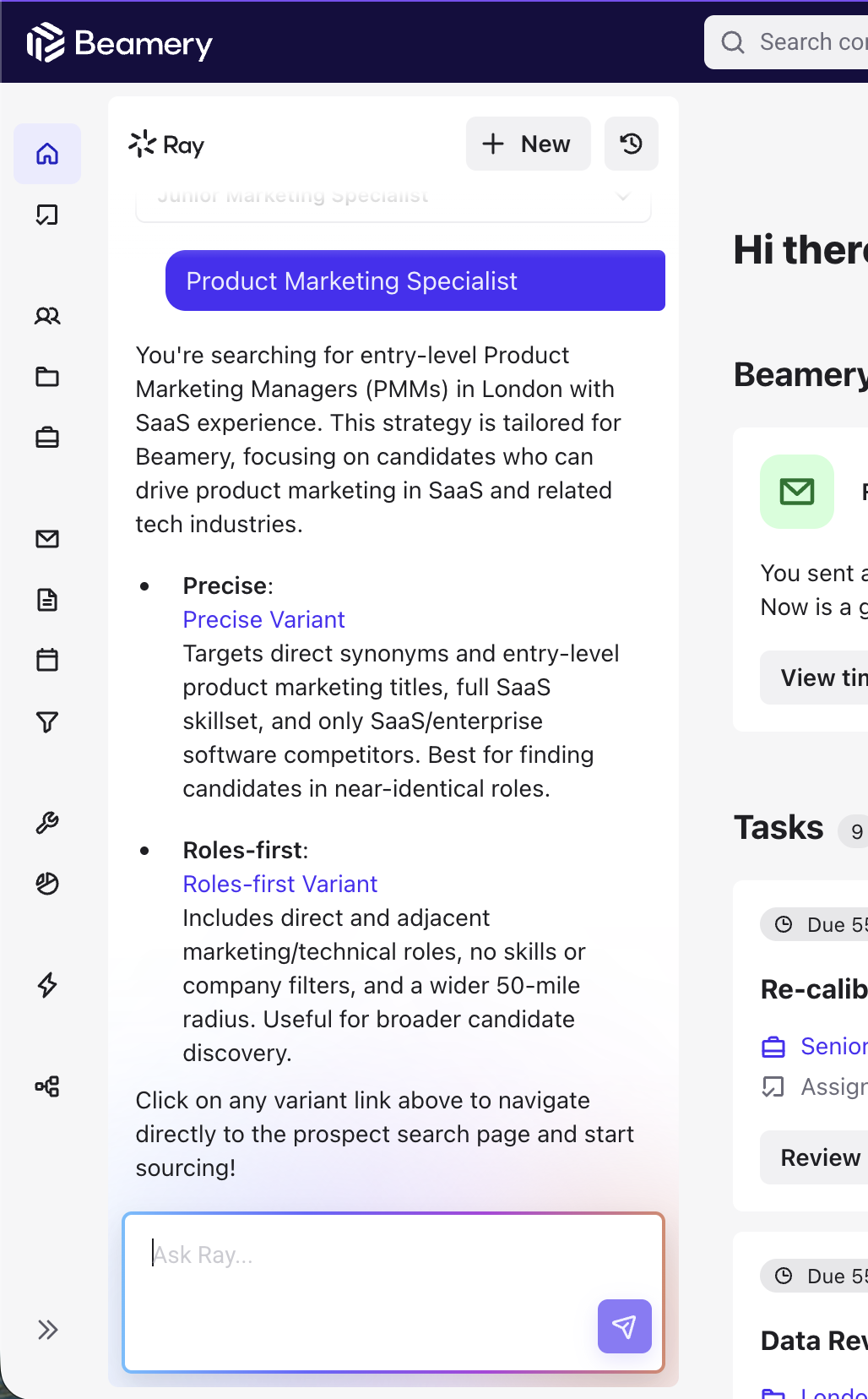Screen dimensions: 868x1399
Task: Expand the sidebar with double chevron
Action: [47, 1330]
